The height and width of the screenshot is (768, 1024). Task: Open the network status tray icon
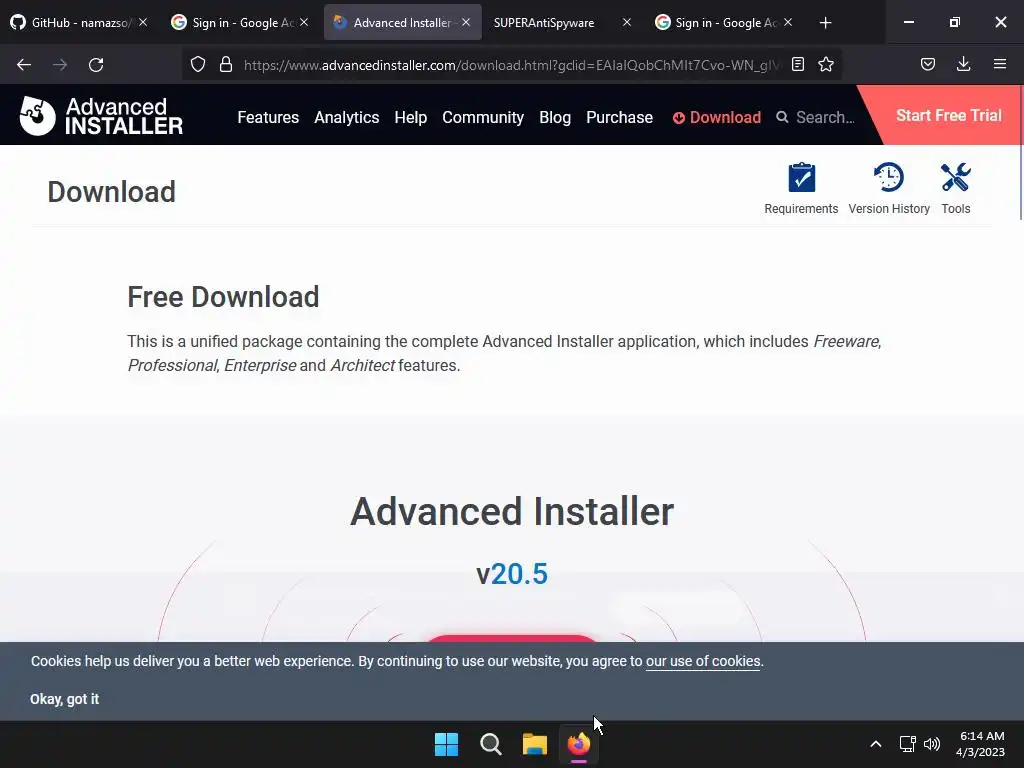pos(907,744)
